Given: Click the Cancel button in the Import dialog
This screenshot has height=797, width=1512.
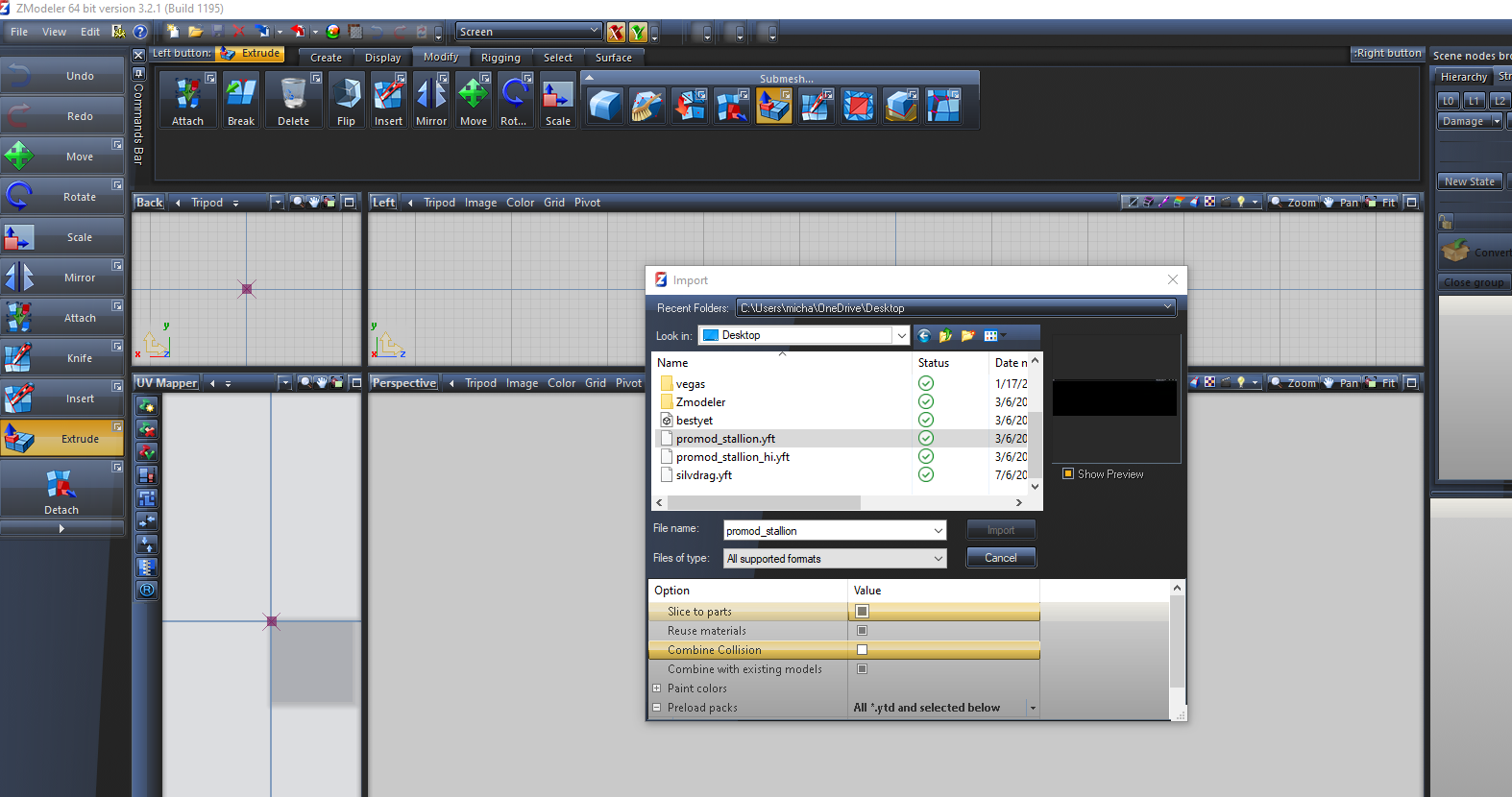Looking at the screenshot, I should coord(1000,558).
